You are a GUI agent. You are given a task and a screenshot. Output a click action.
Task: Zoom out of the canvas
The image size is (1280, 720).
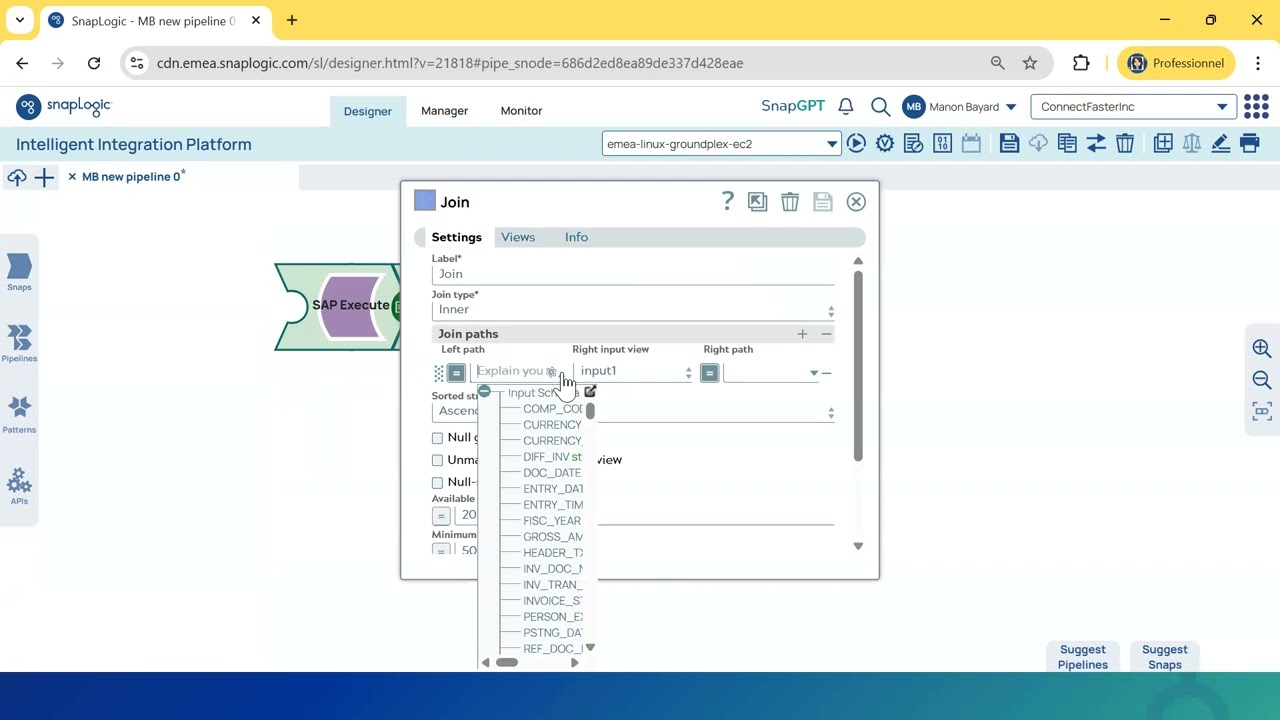click(1262, 380)
